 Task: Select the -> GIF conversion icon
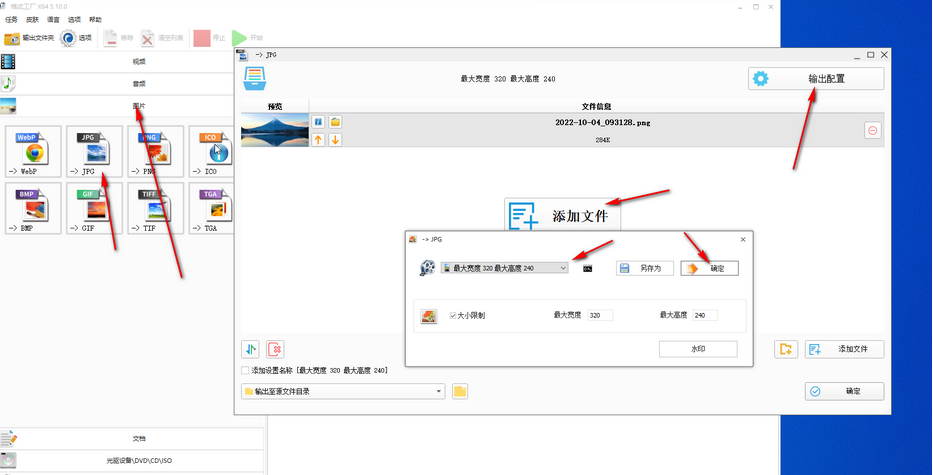coord(95,208)
